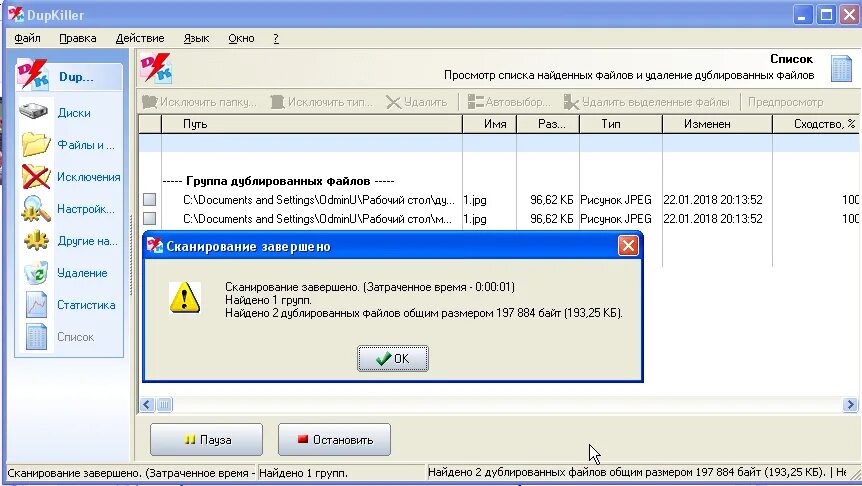
Task: Open the Действие menu
Action: tap(140, 38)
